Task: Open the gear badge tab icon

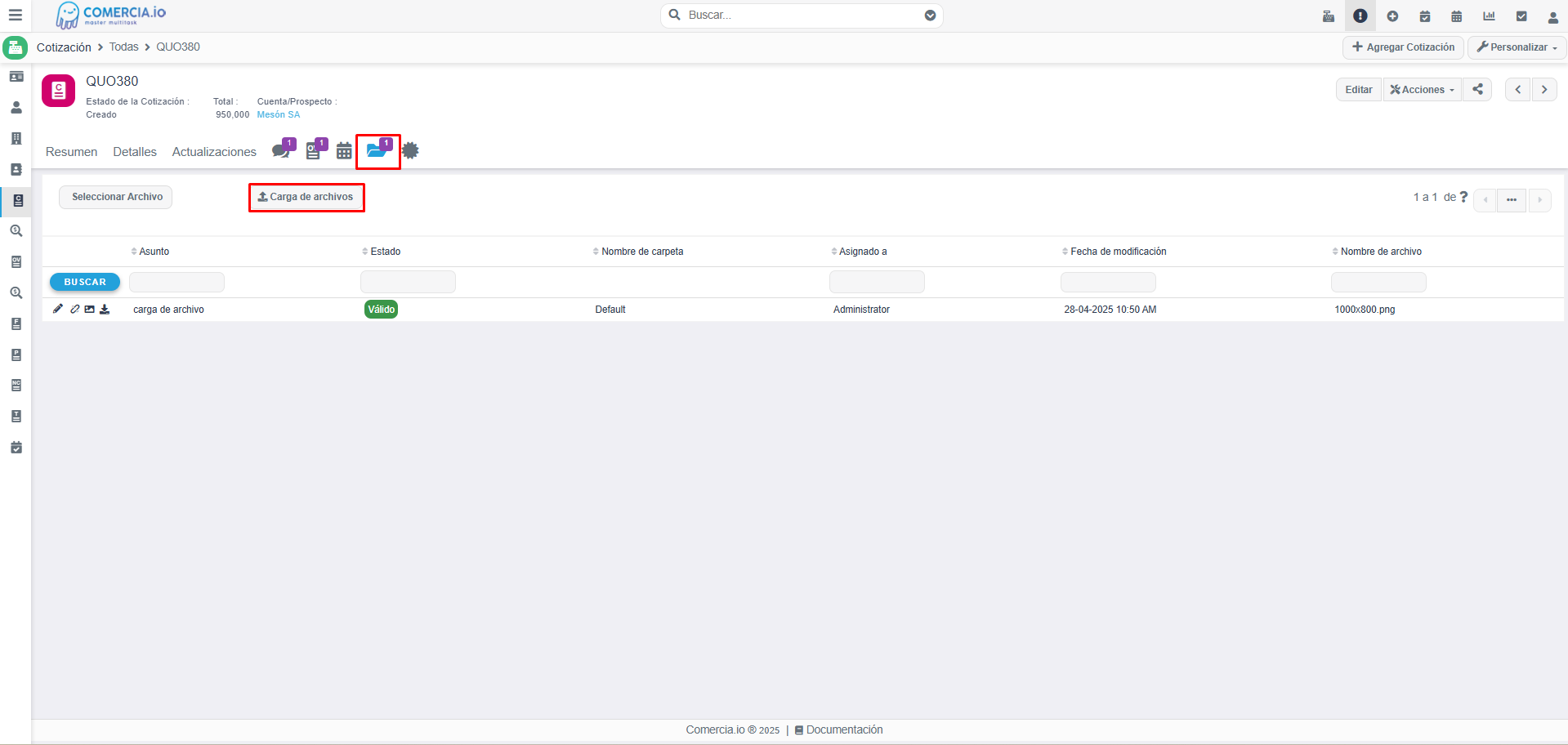Action: [x=410, y=150]
